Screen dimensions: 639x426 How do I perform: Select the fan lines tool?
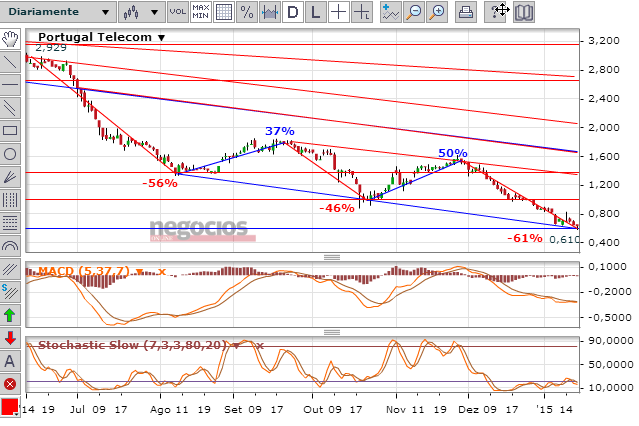[x=10, y=177]
